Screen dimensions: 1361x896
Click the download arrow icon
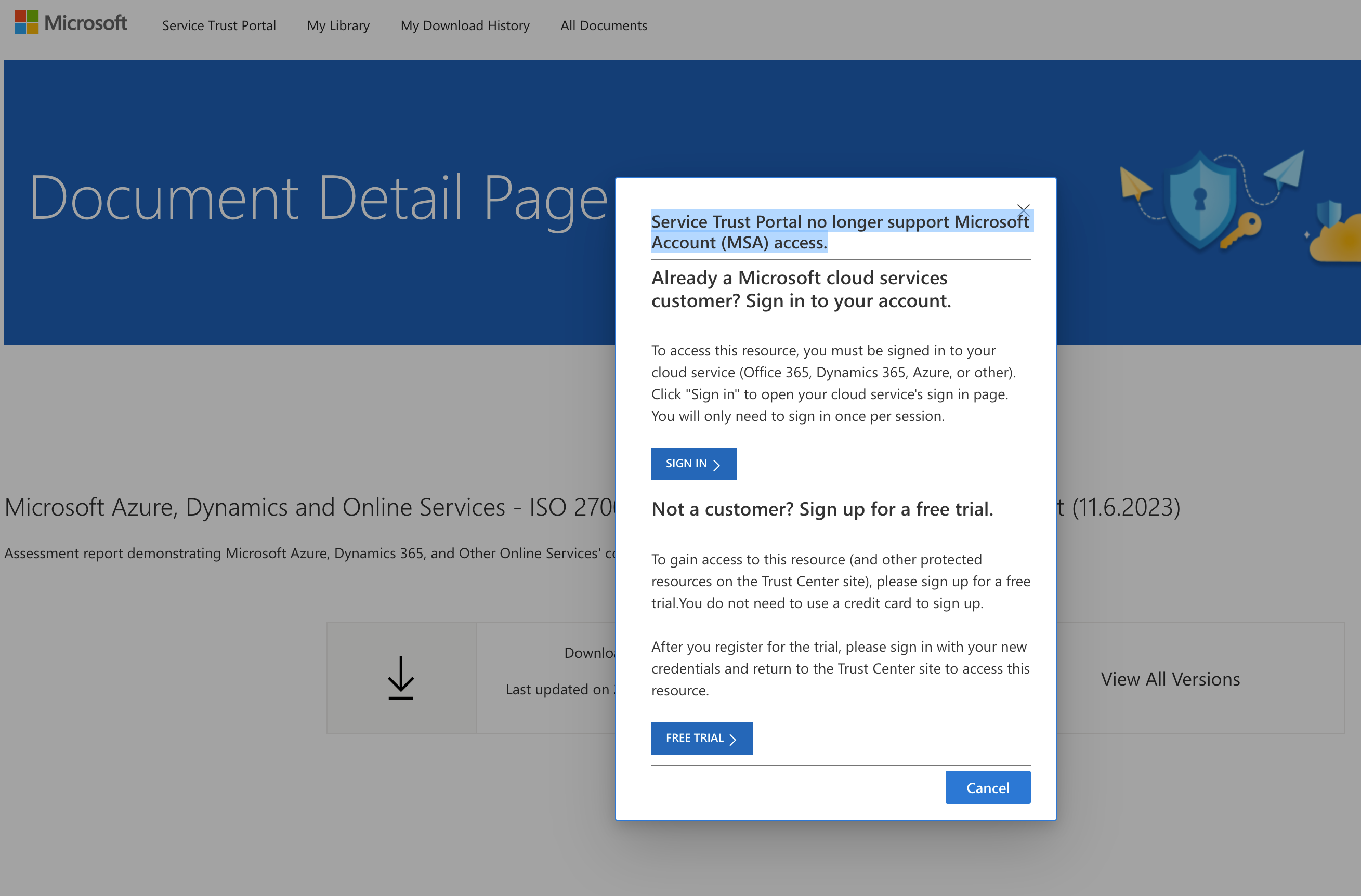tap(401, 678)
